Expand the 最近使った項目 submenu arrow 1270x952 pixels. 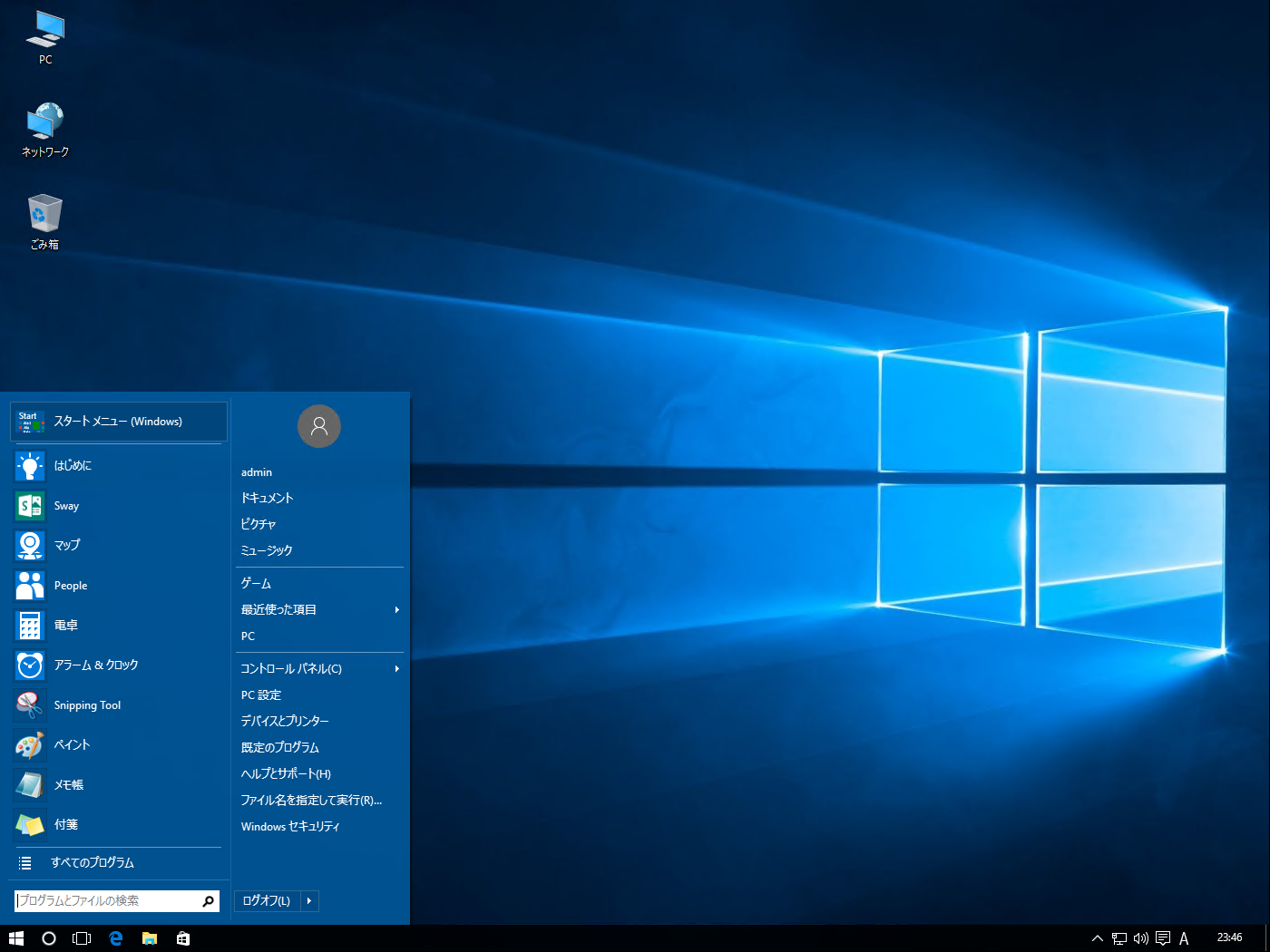tap(397, 610)
